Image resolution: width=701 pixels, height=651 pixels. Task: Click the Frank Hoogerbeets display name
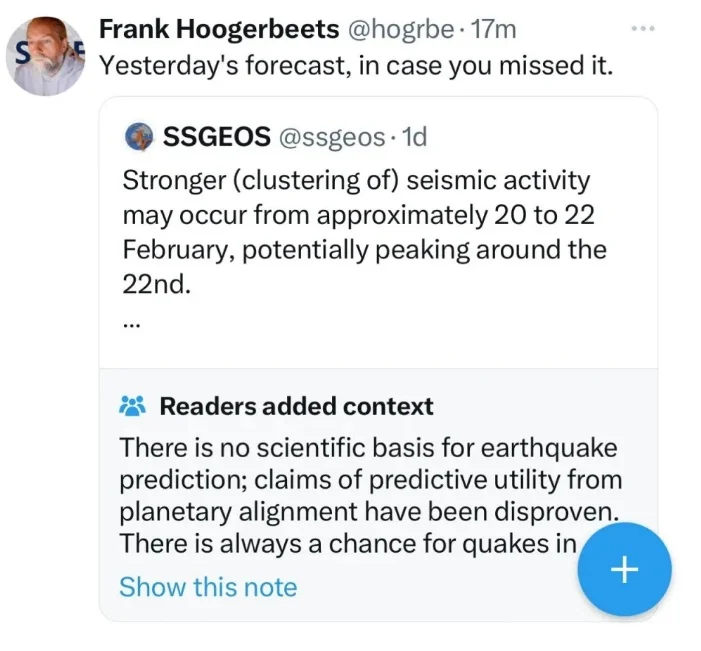[x=219, y=30]
